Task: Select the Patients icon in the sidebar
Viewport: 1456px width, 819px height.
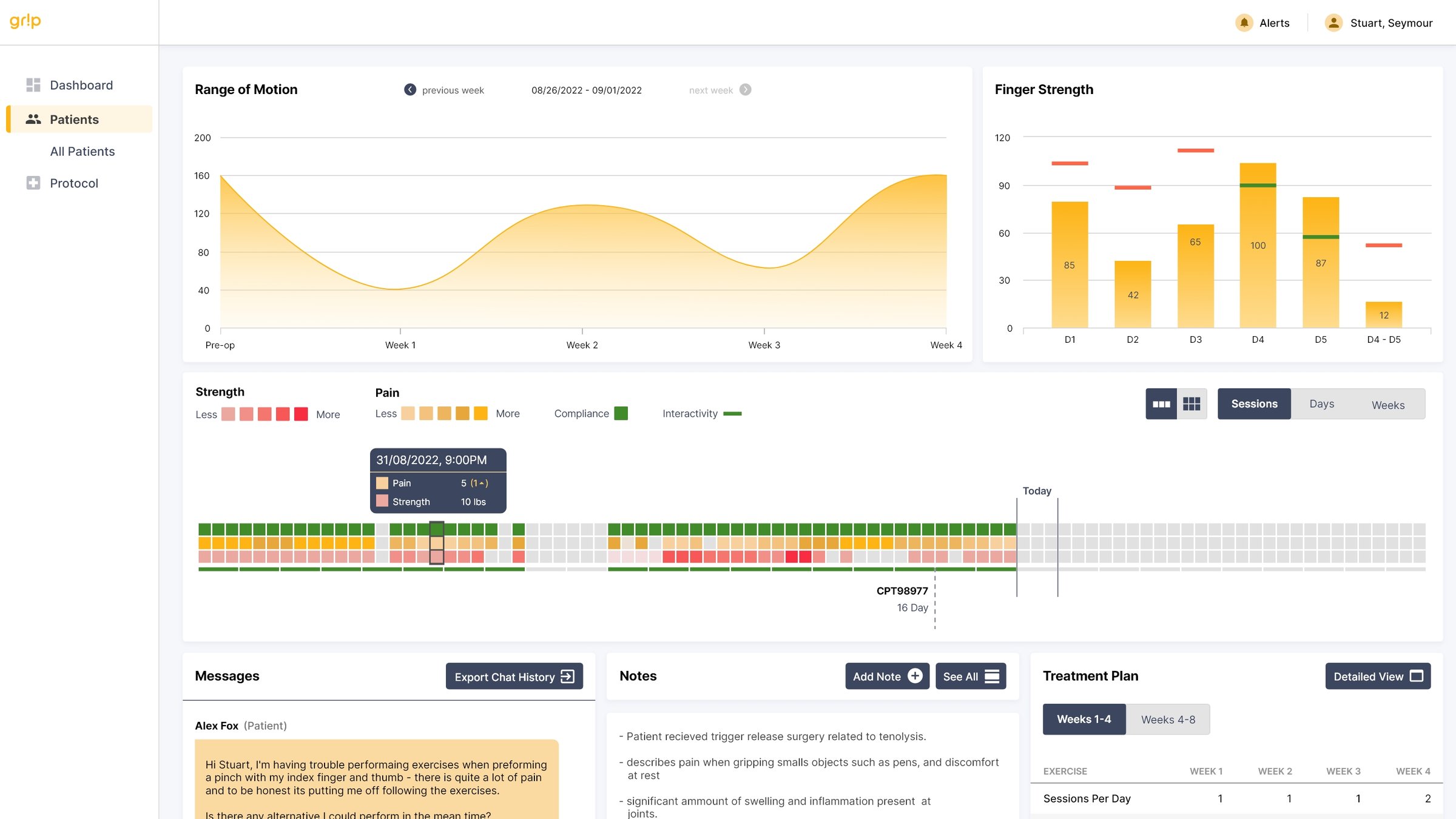Action: [33, 119]
